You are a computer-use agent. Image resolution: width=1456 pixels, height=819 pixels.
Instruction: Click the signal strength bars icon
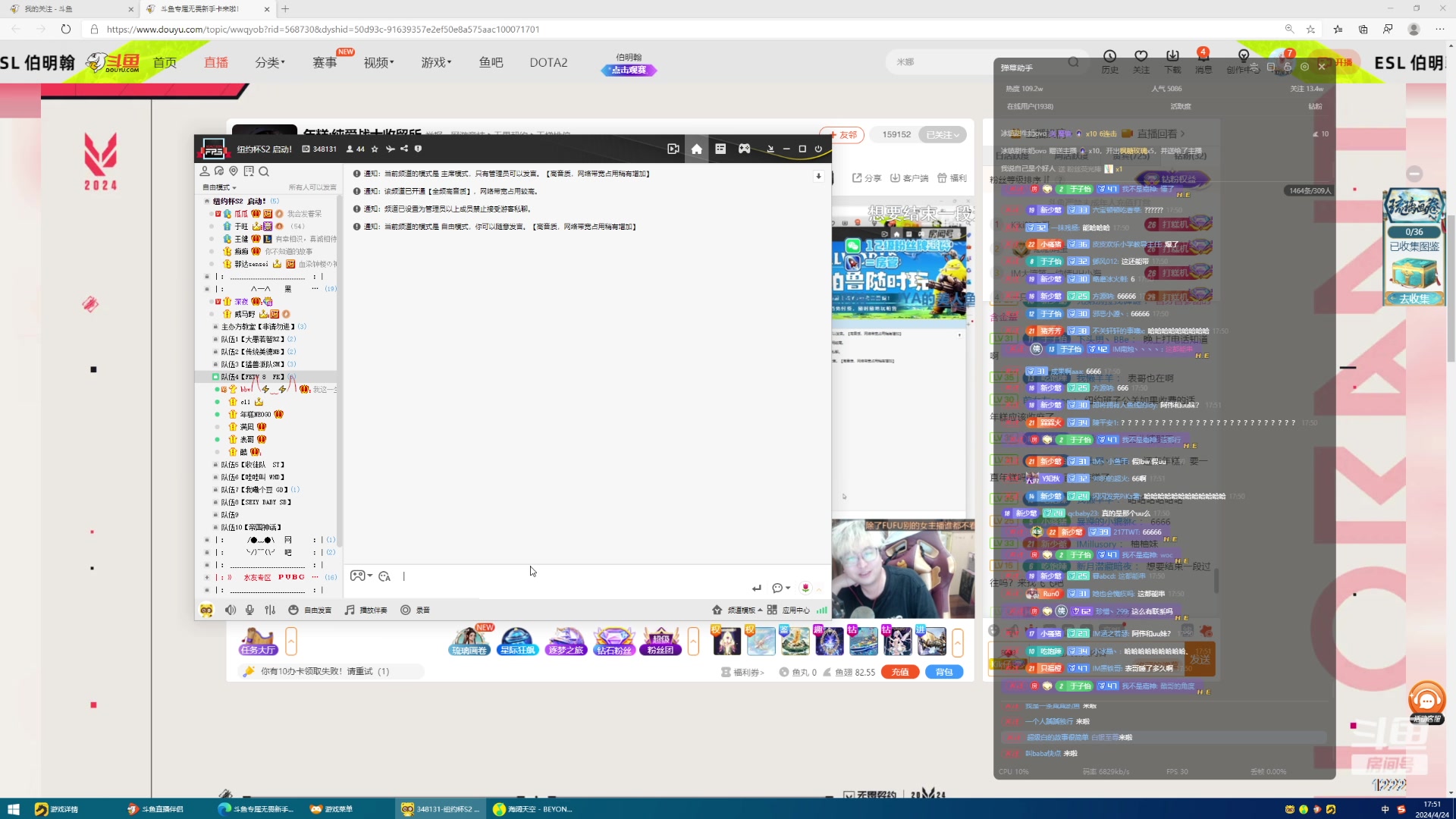pos(821,610)
